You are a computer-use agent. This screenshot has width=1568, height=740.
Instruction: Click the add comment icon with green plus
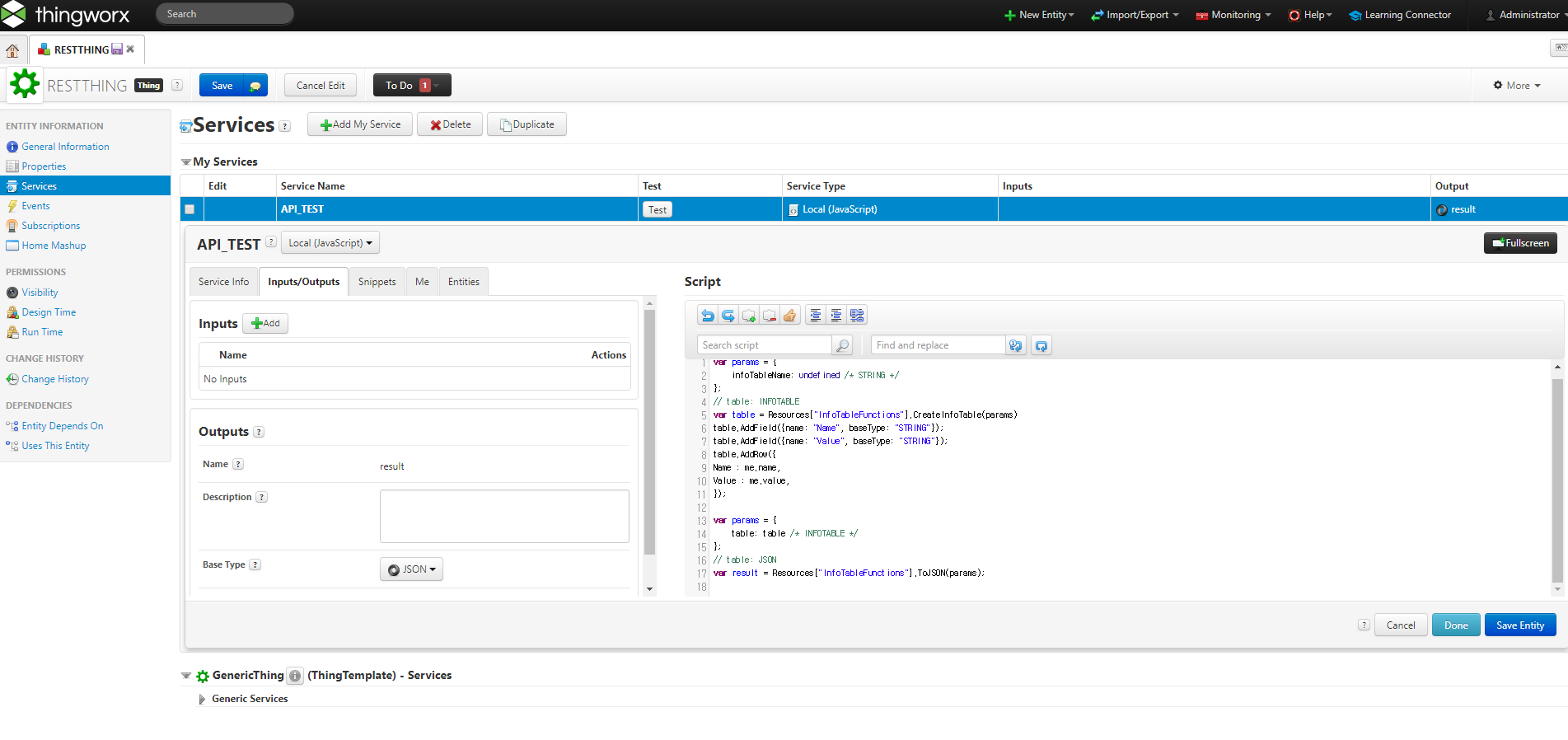[748, 316]
